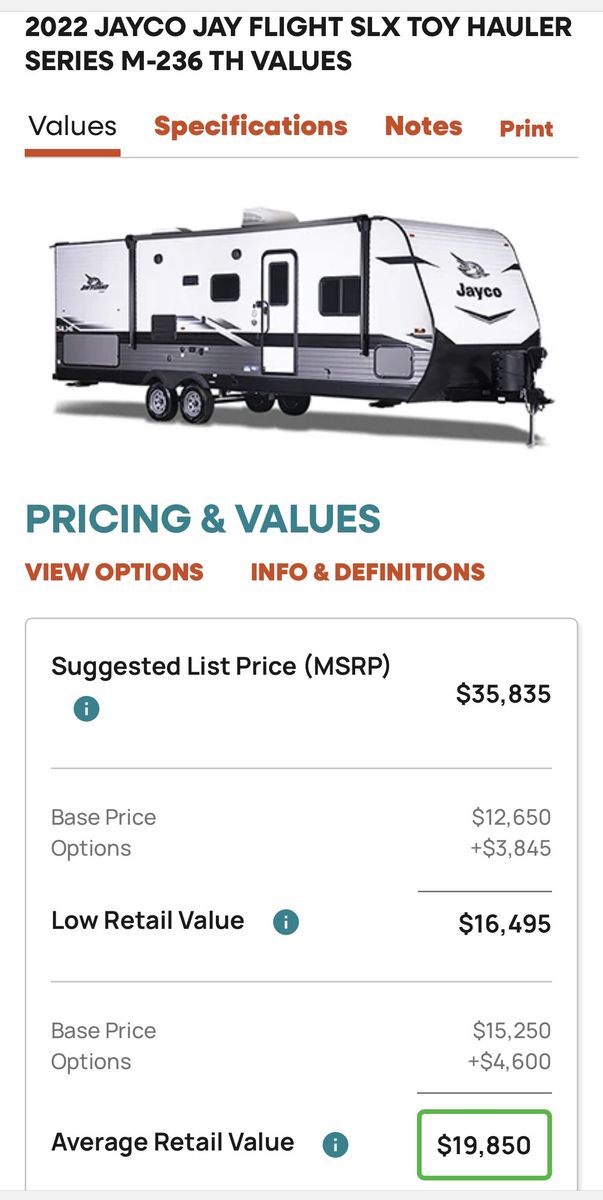603x1200 pixels.
Task: Switch to the Values tab
Action: click(73, 127)
